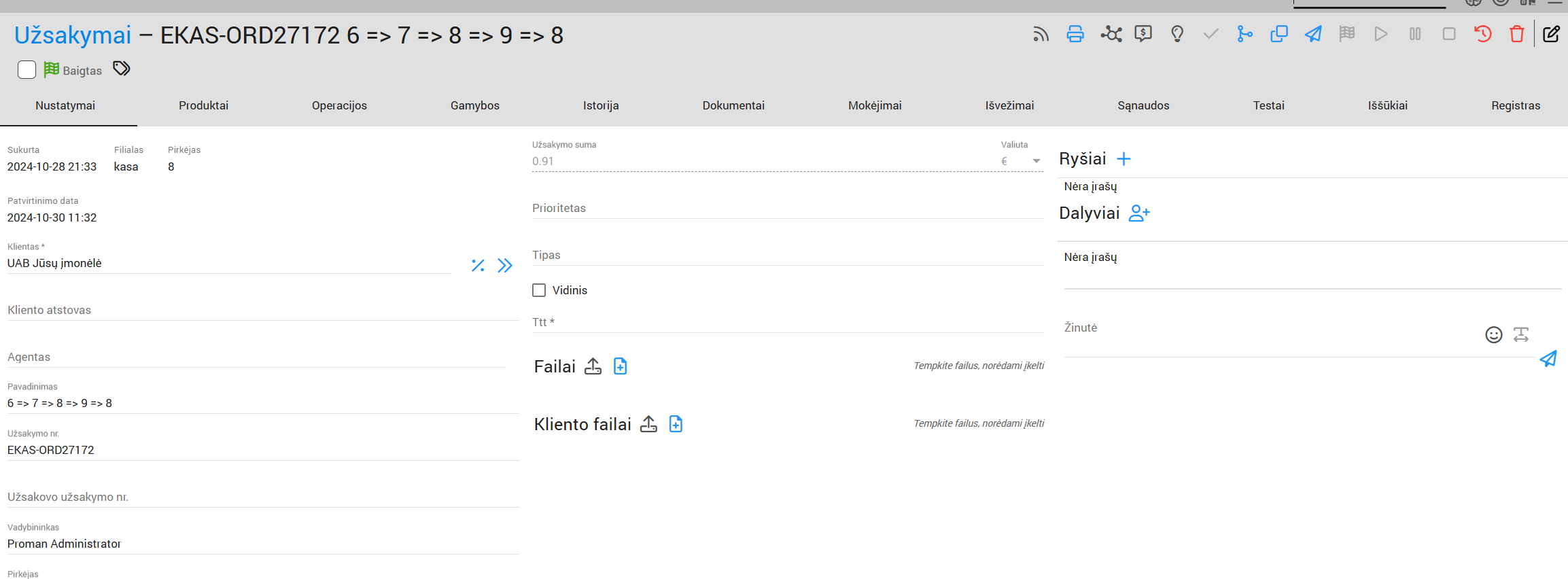
Task: Go to Užsakymai orders list link
Action: pyautogui.click(x=73, y=35)
